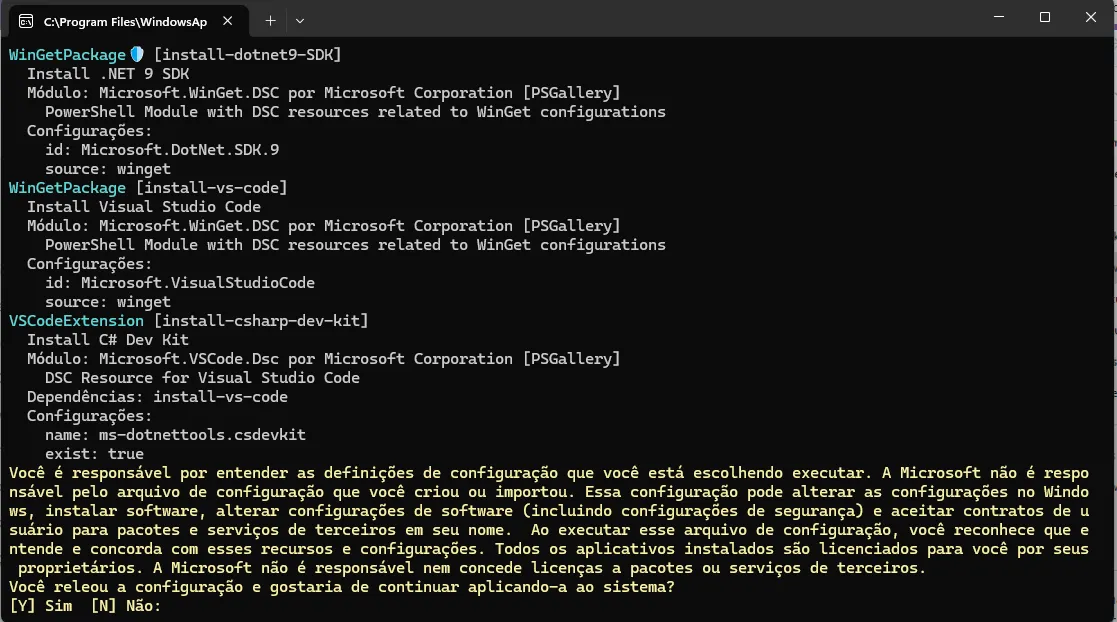Click the WinGetPackage install-dotnet9-SDK heading
This screenshot has width=1117, height=622.
[x=175, y=55]
